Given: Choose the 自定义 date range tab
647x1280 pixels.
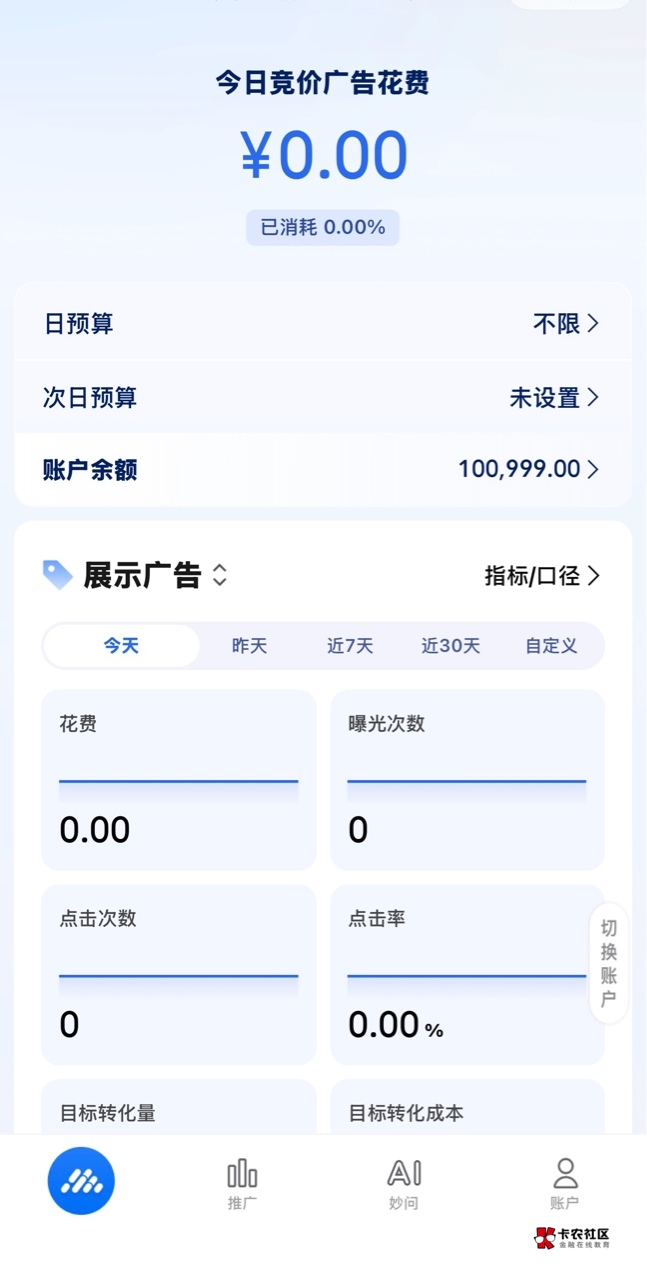Looking at the screenshot, I should [551, 646].
